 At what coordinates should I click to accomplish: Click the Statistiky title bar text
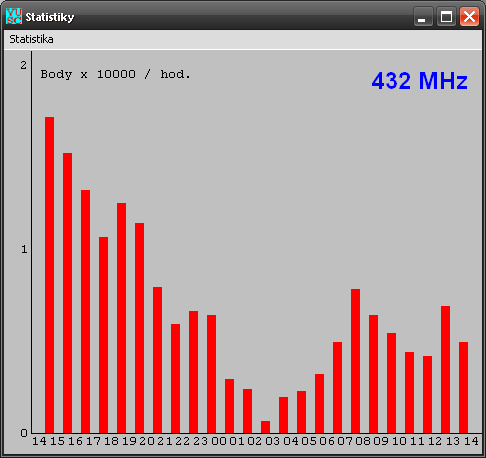(x=50, y=17)
